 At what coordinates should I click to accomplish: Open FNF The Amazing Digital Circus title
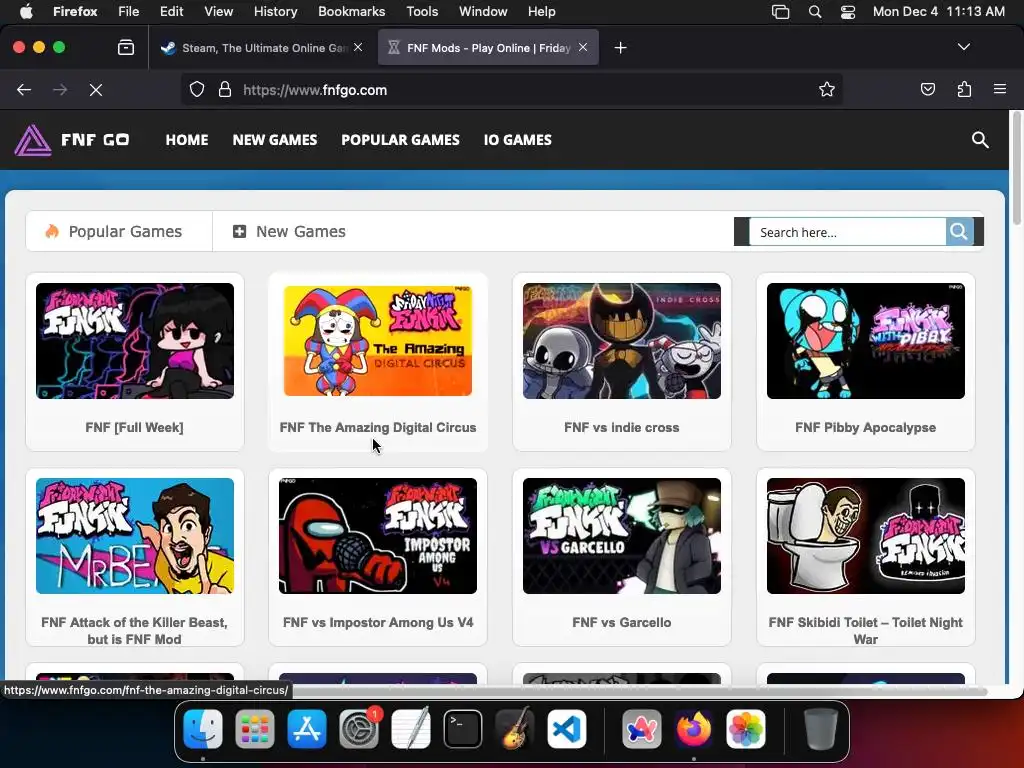(377, 427)
